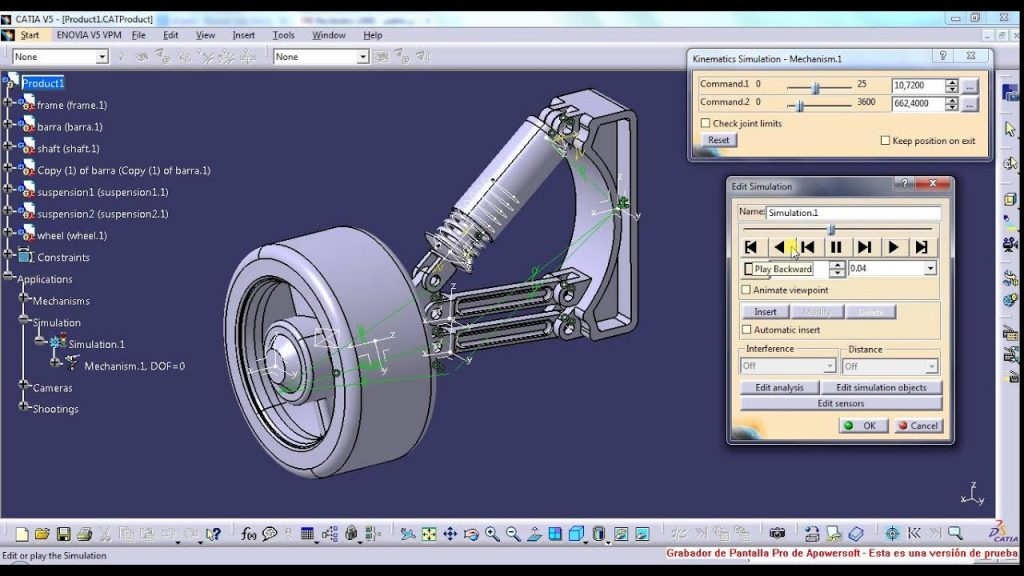Click the simulation timeline slider handle

tap(831, 229)
